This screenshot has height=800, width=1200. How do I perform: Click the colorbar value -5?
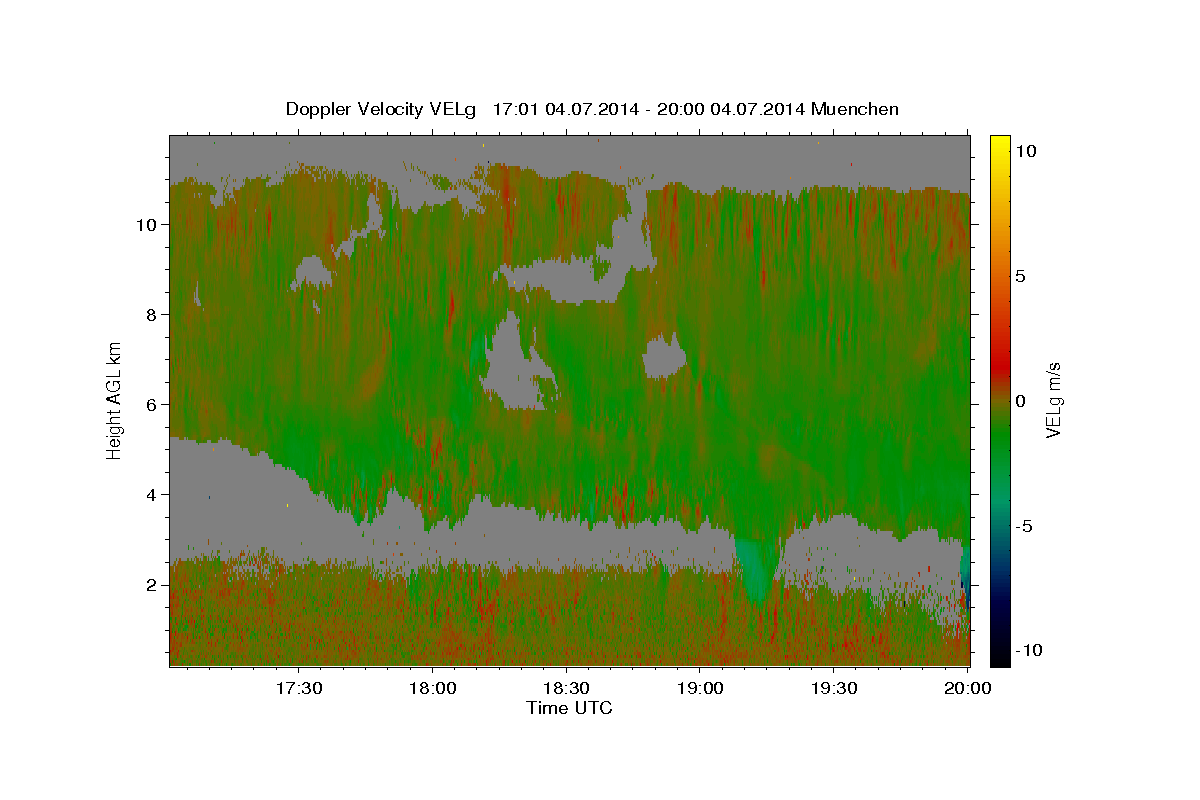click(1026, 526)
